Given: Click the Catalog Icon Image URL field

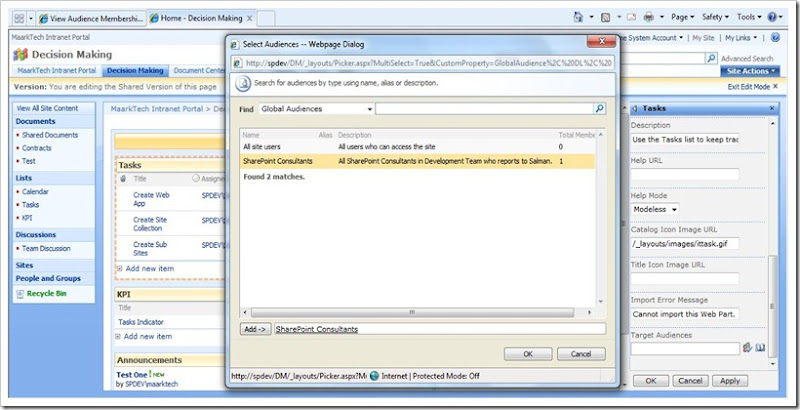Looking at the screenshot, I should [685, 244].
